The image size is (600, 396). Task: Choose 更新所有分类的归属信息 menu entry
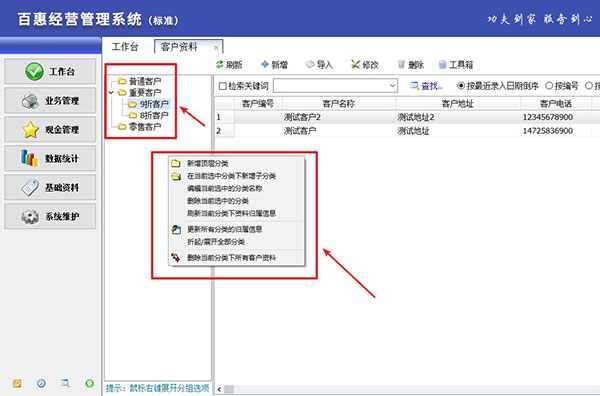point(237,230)
